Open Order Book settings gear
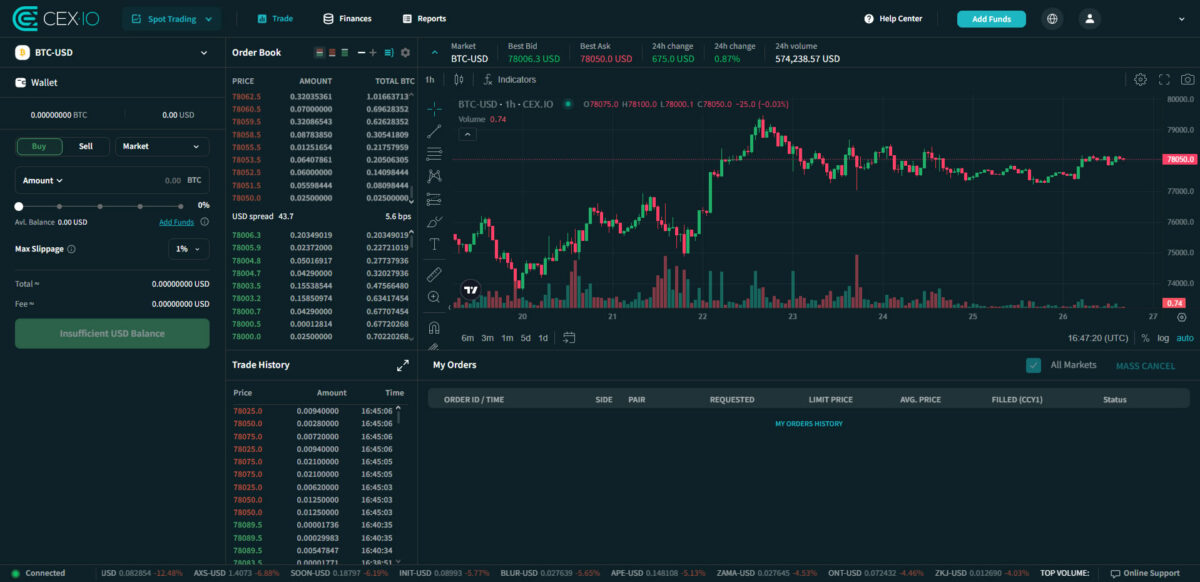 [x=405, y=52]
